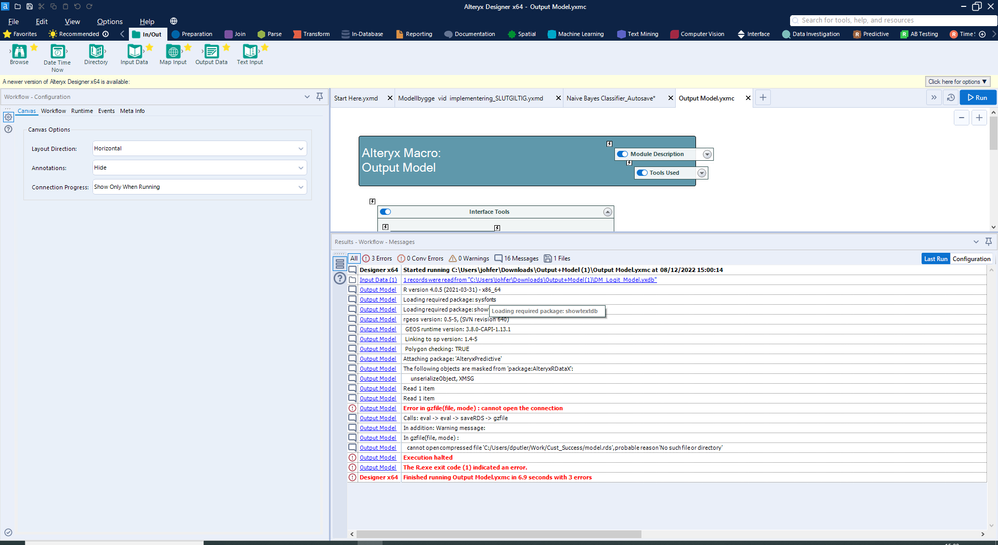The image size is (998, 545).
Task: Switch to the Naive Bayes Classifier tab
Action: pos(609,98)
